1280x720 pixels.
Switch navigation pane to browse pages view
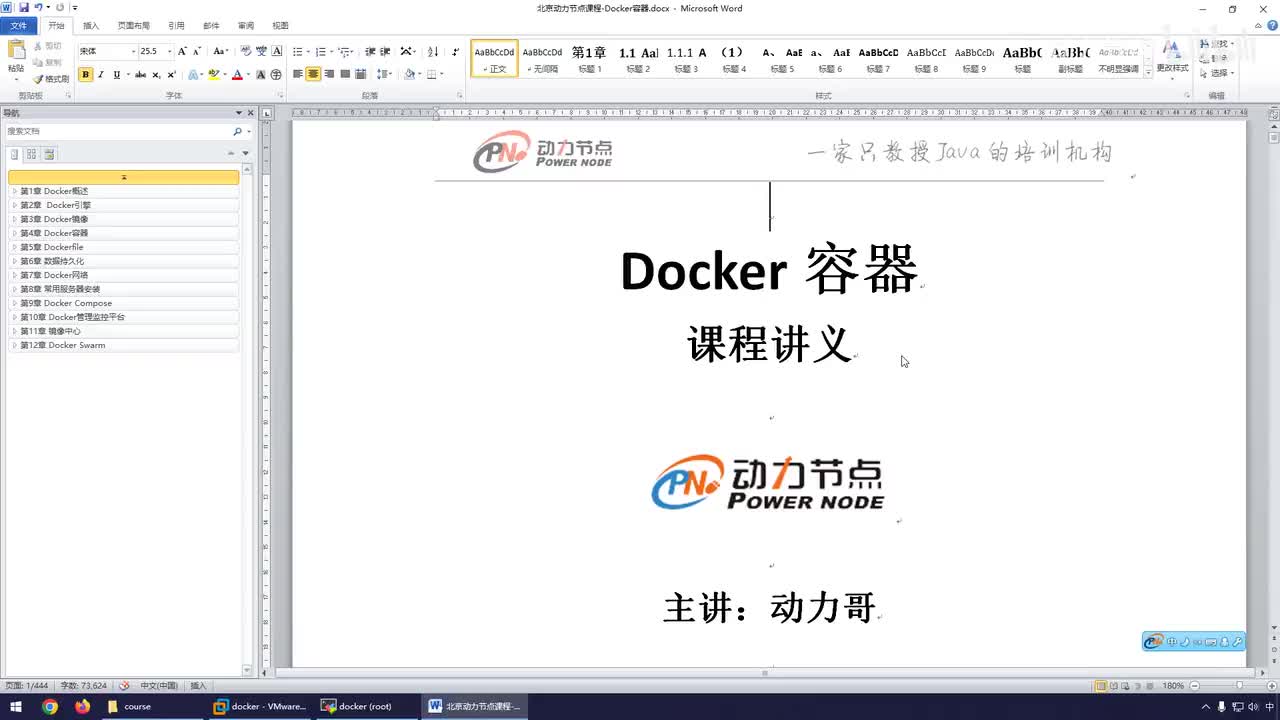31,154
